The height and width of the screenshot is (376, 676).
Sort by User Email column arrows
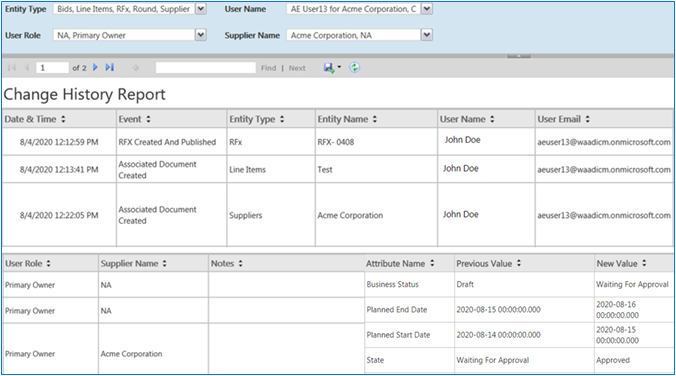coord(588,119)
